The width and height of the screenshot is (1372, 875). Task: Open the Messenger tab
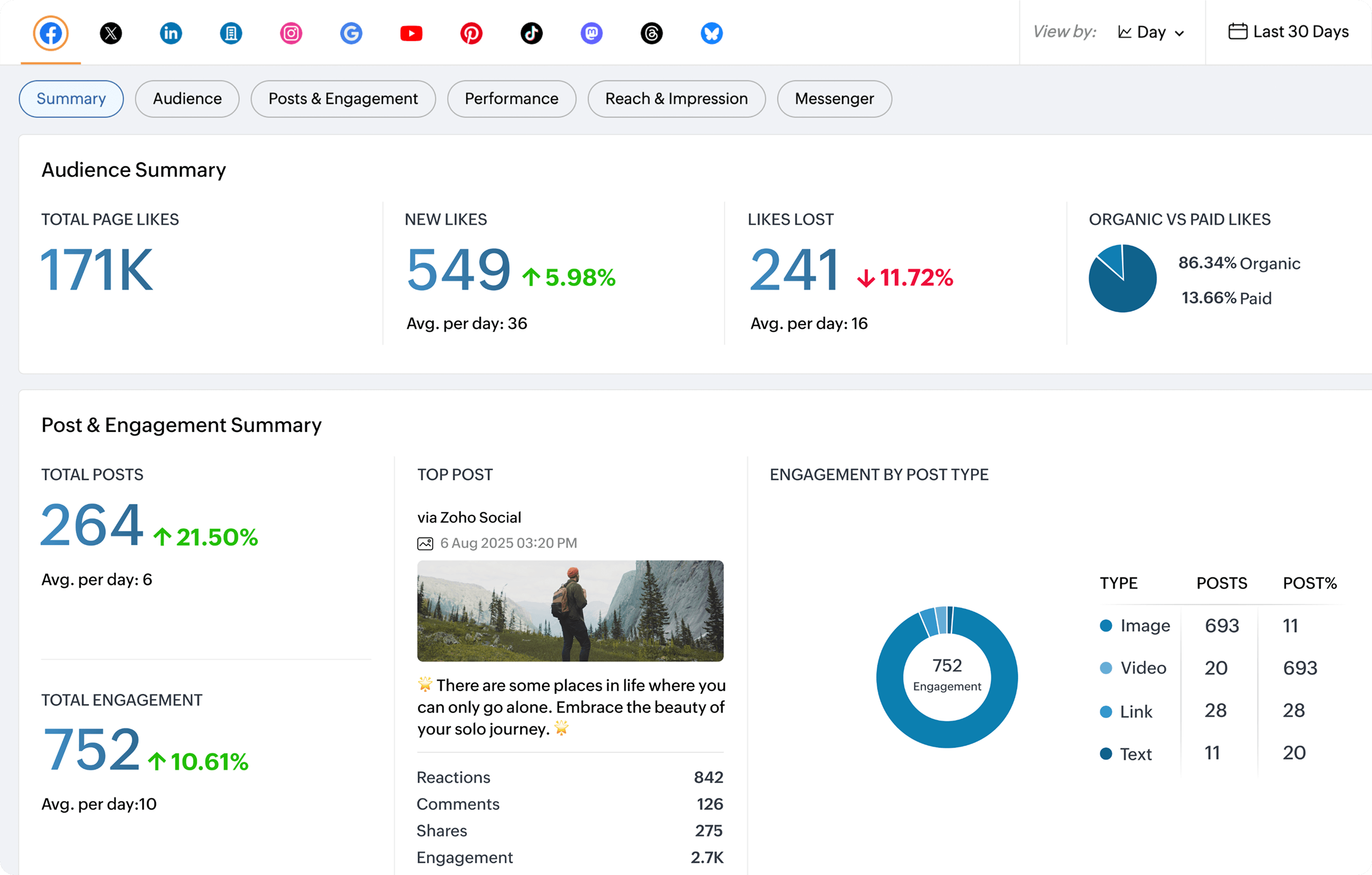(834, 99)
